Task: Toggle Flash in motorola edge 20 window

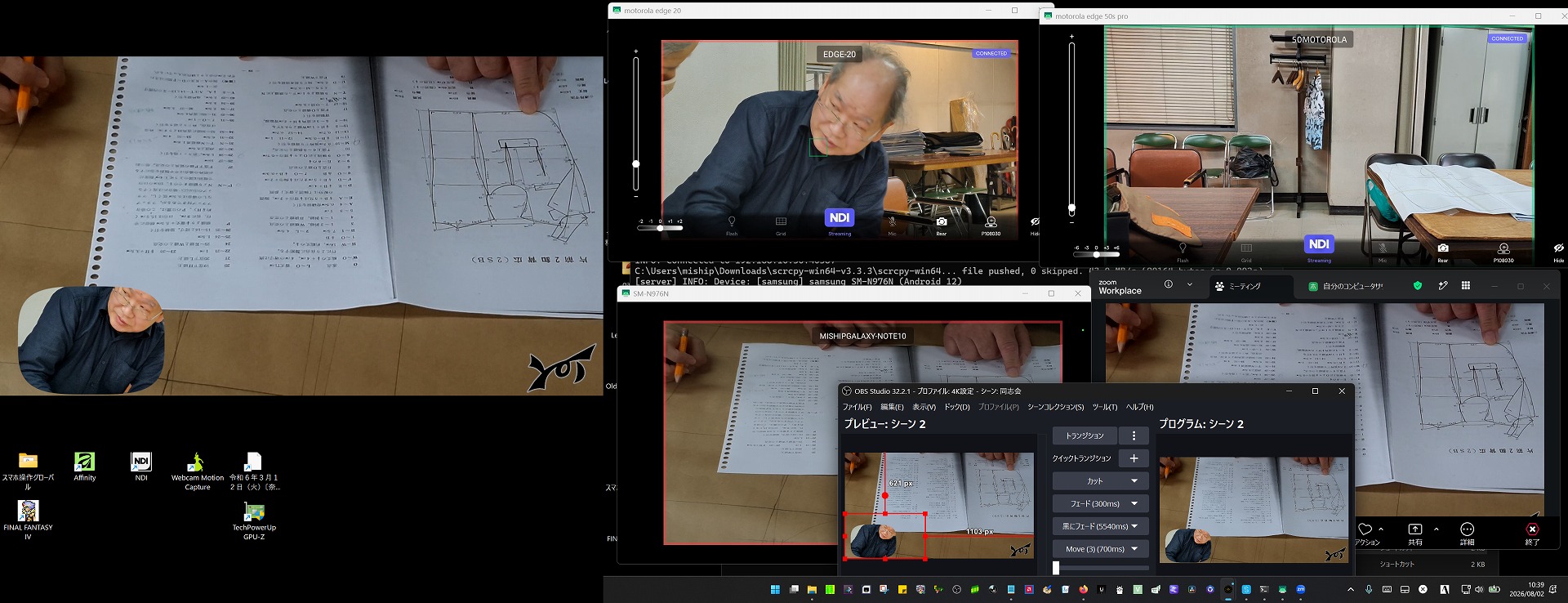Action: pyautogui.click(x=732, y=225)
